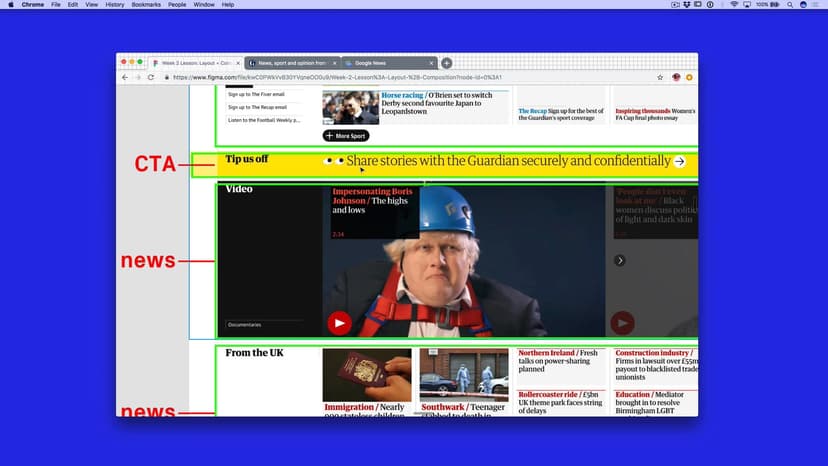Open a new browser tab
Viewport: 828px width, 466px height.
pos(447,63)
